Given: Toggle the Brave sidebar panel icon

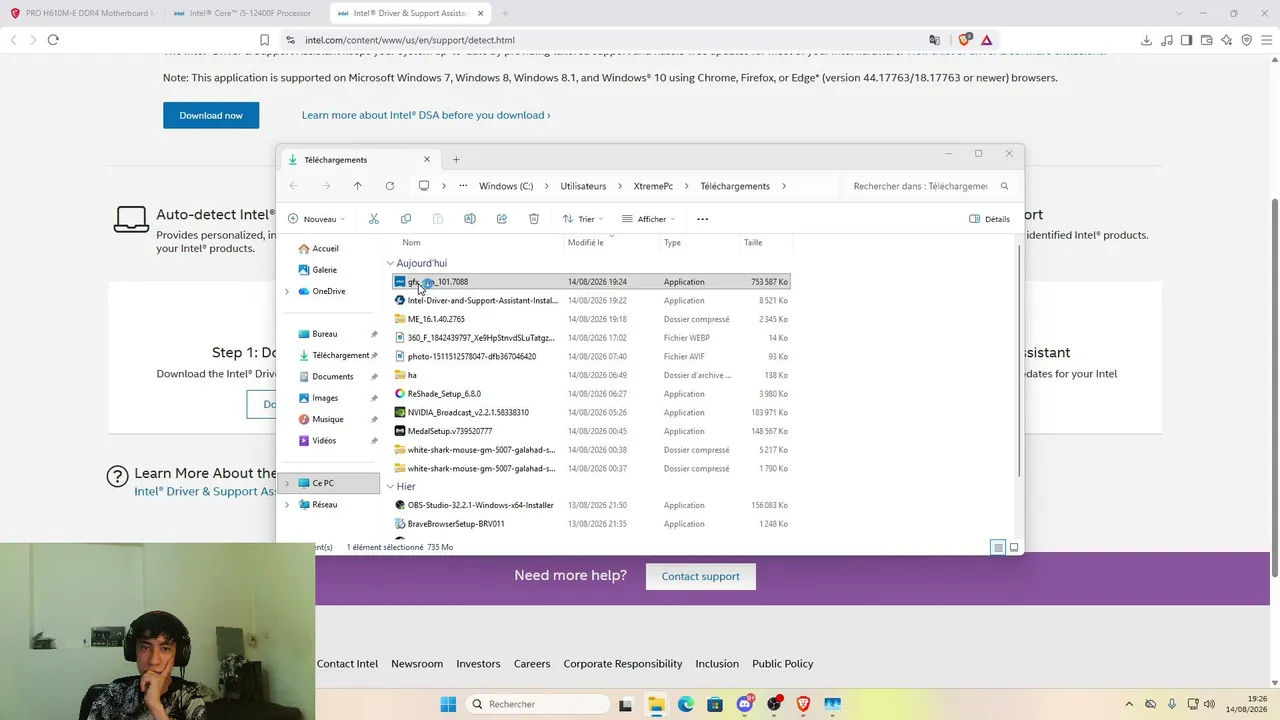Looking at the screenshot, I should click(1186, 40).
